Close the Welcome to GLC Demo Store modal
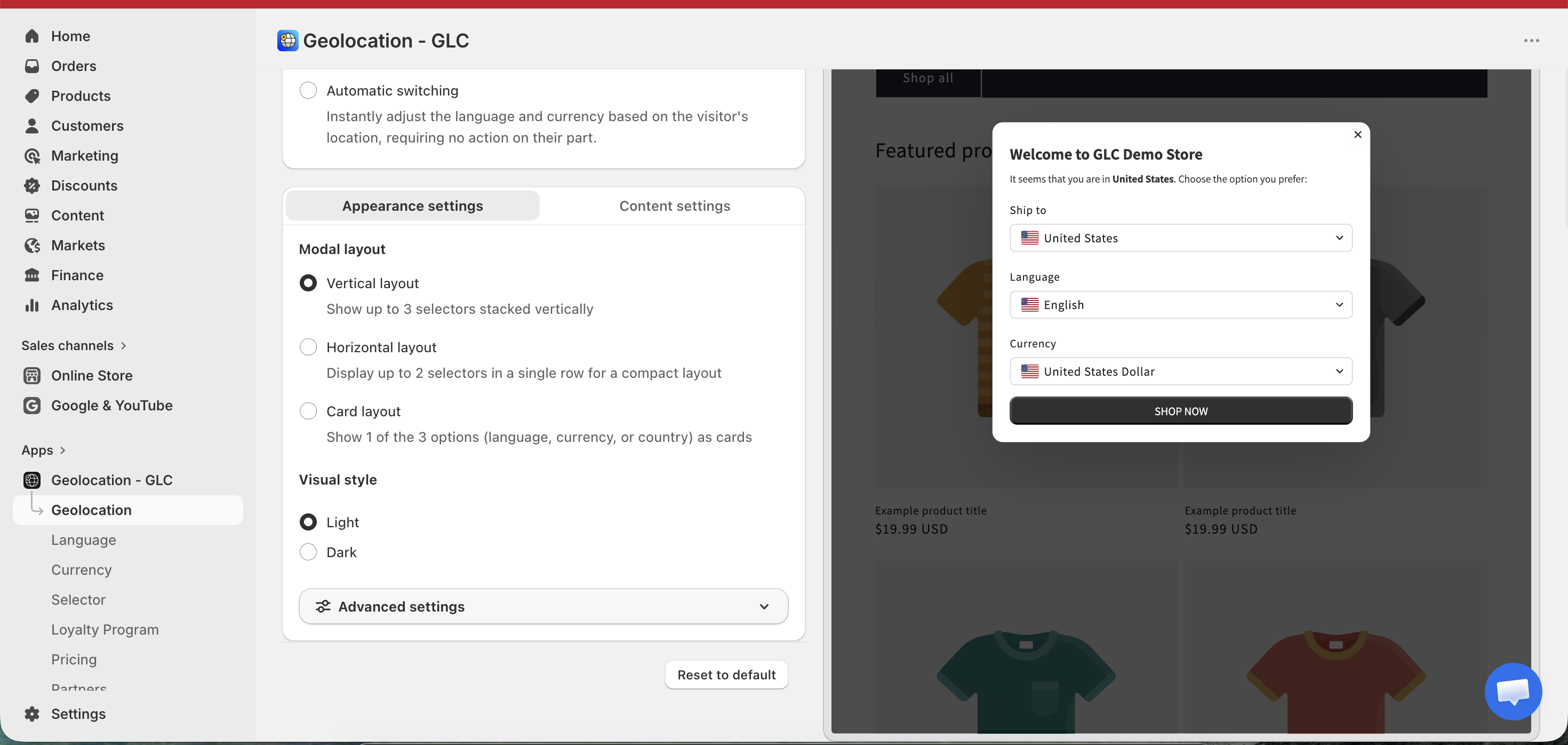Image resolution: width=1568 pixels, height=745 pixels. (1357, 134)
